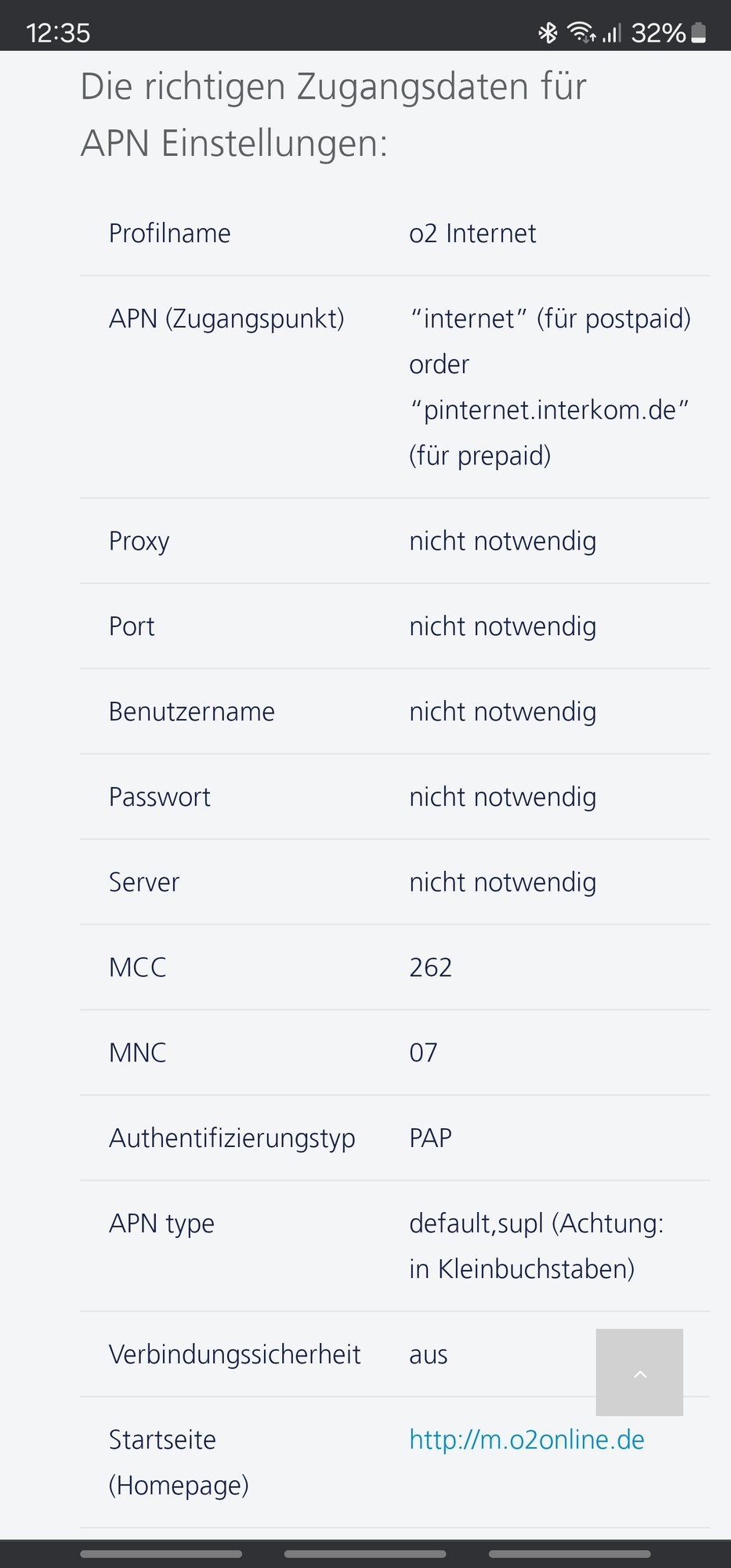
Task: Tap the right navigation gesture bar
Action: [x=570, y=1553]
